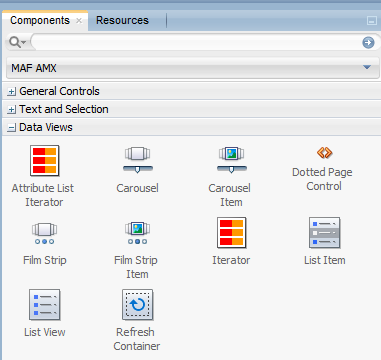Minimize the Components panel
This screenshot has width=381, height=360.
[x=372, y=21]
